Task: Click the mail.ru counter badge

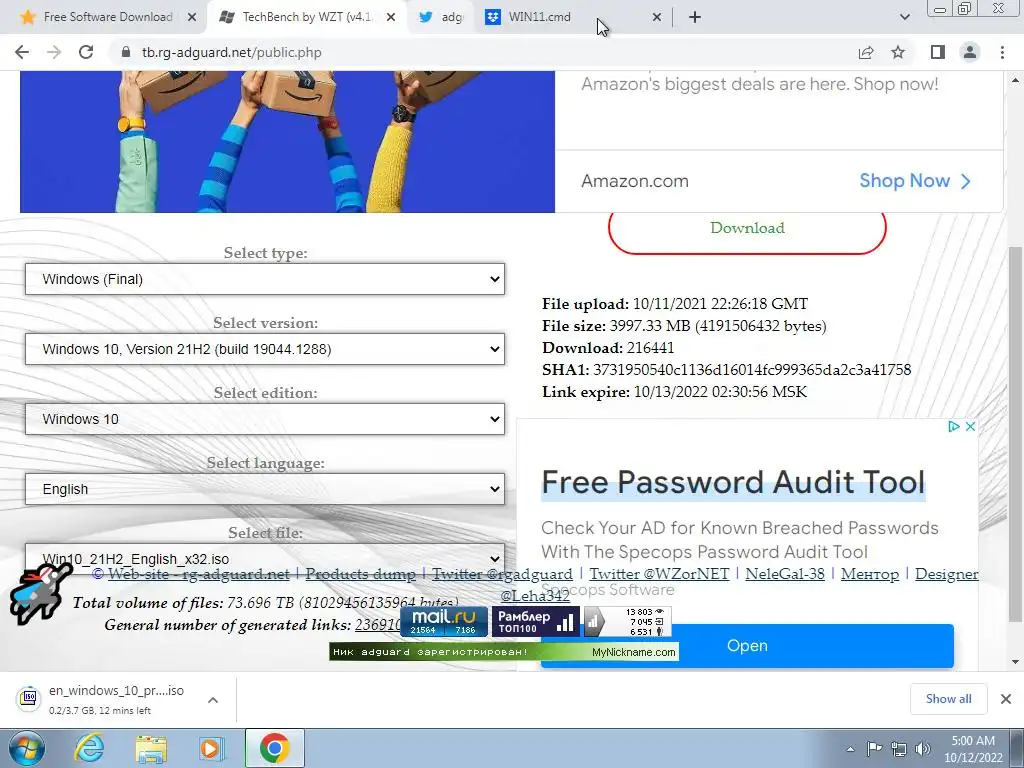Action: pos(444,621)
